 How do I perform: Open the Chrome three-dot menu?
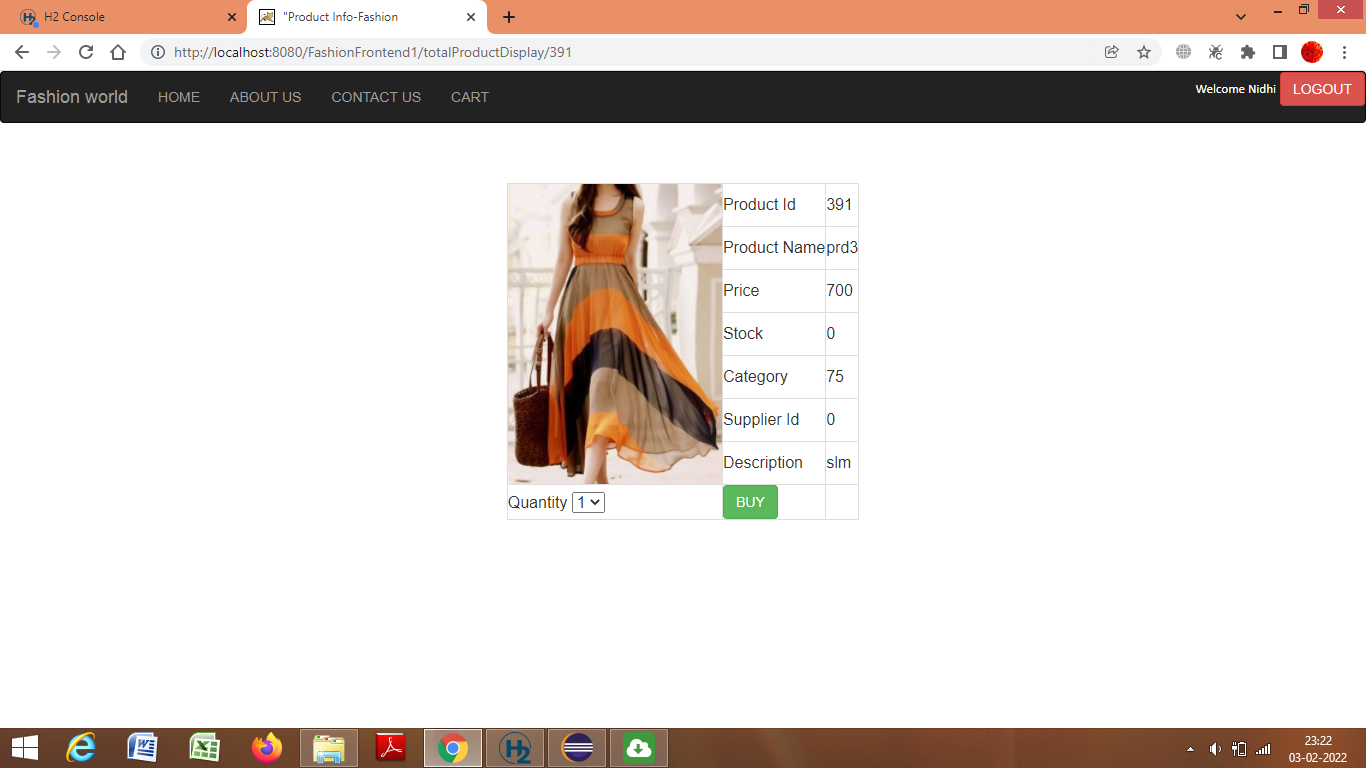click(1345, 52)
